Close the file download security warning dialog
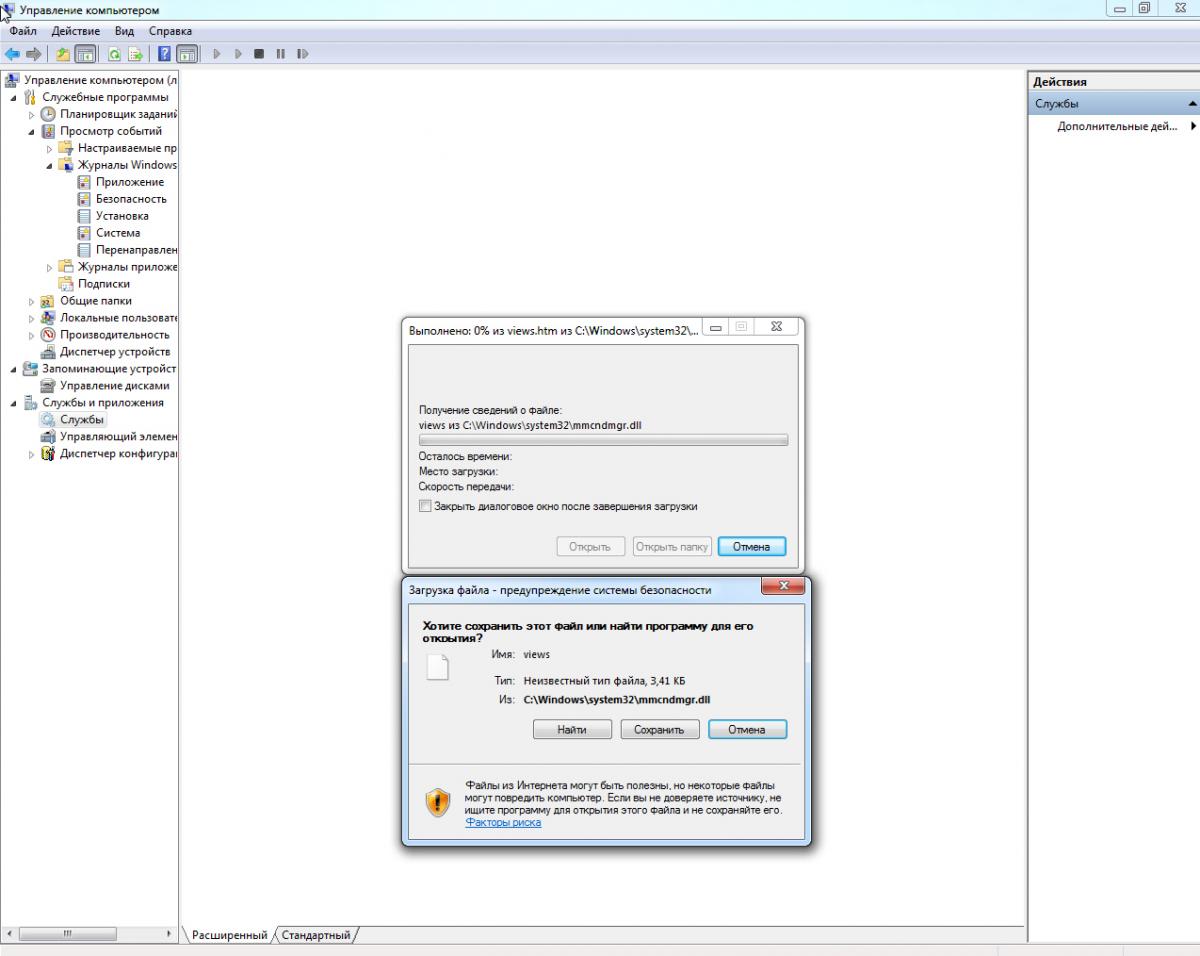The image size is (1200, 956). tap(783, 585)
